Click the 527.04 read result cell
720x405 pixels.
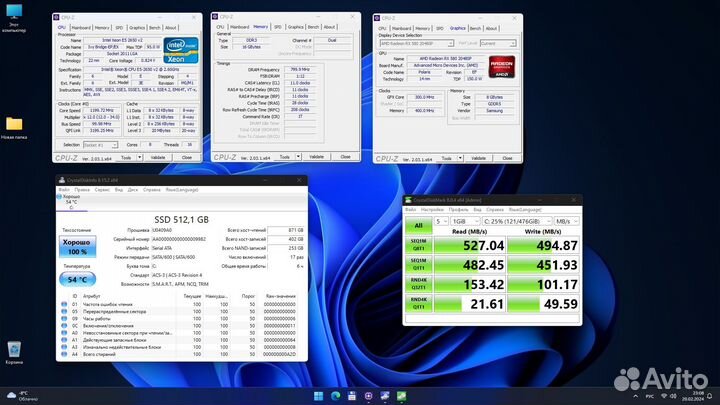coord(470,245)
